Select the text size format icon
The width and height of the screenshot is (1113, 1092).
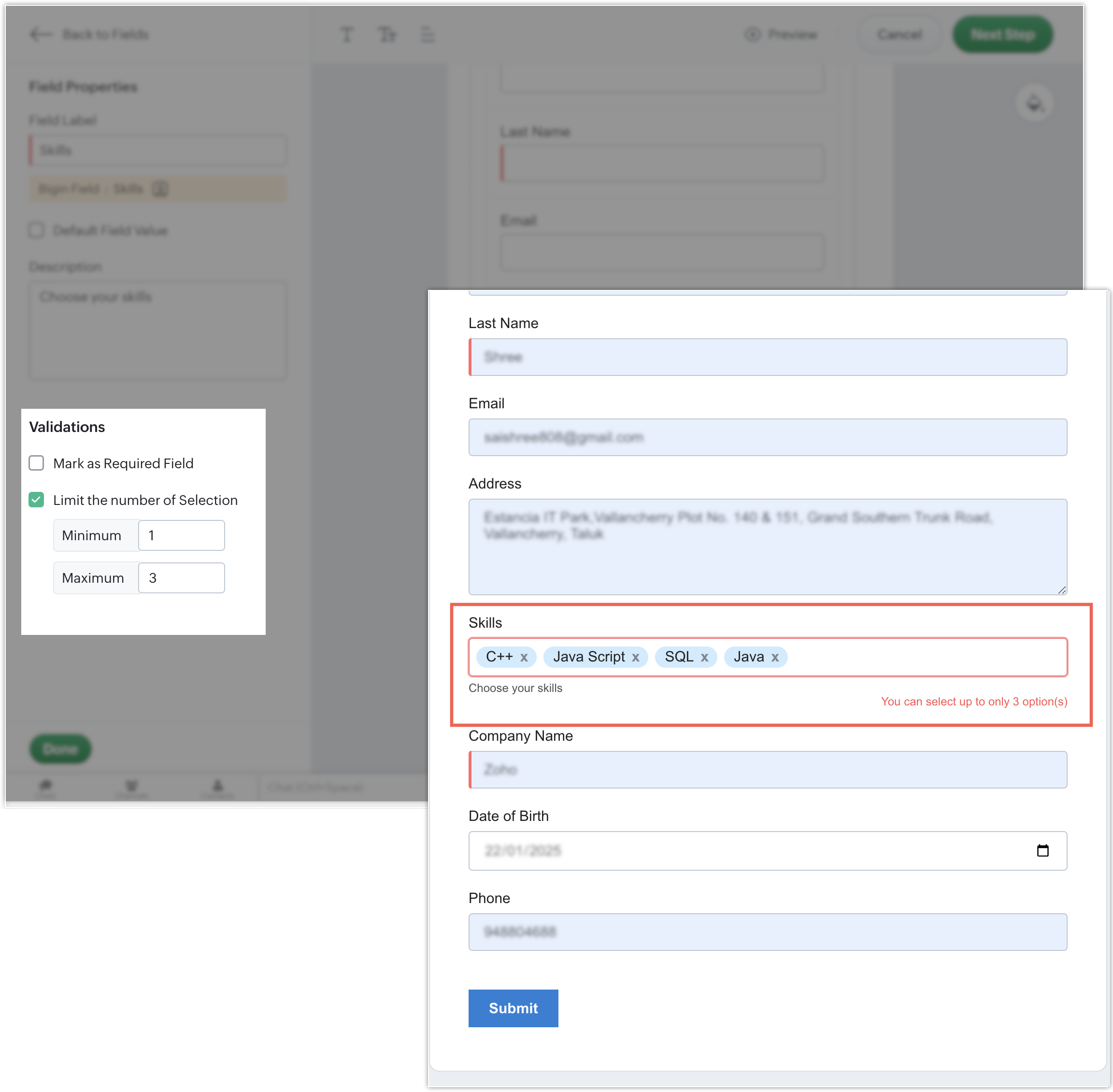387,34
